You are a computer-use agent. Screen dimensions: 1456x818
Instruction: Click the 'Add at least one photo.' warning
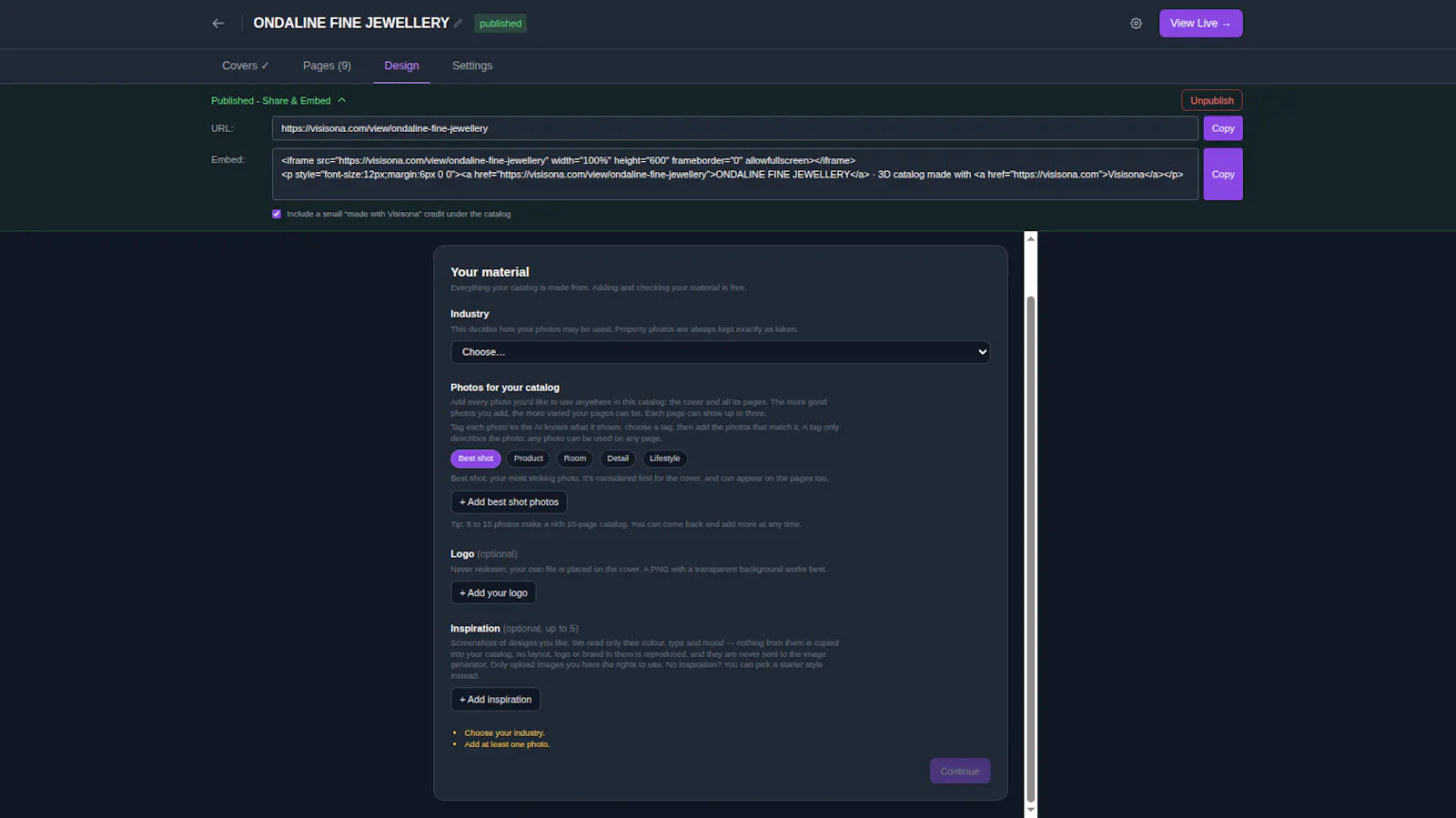coord(507,744)
